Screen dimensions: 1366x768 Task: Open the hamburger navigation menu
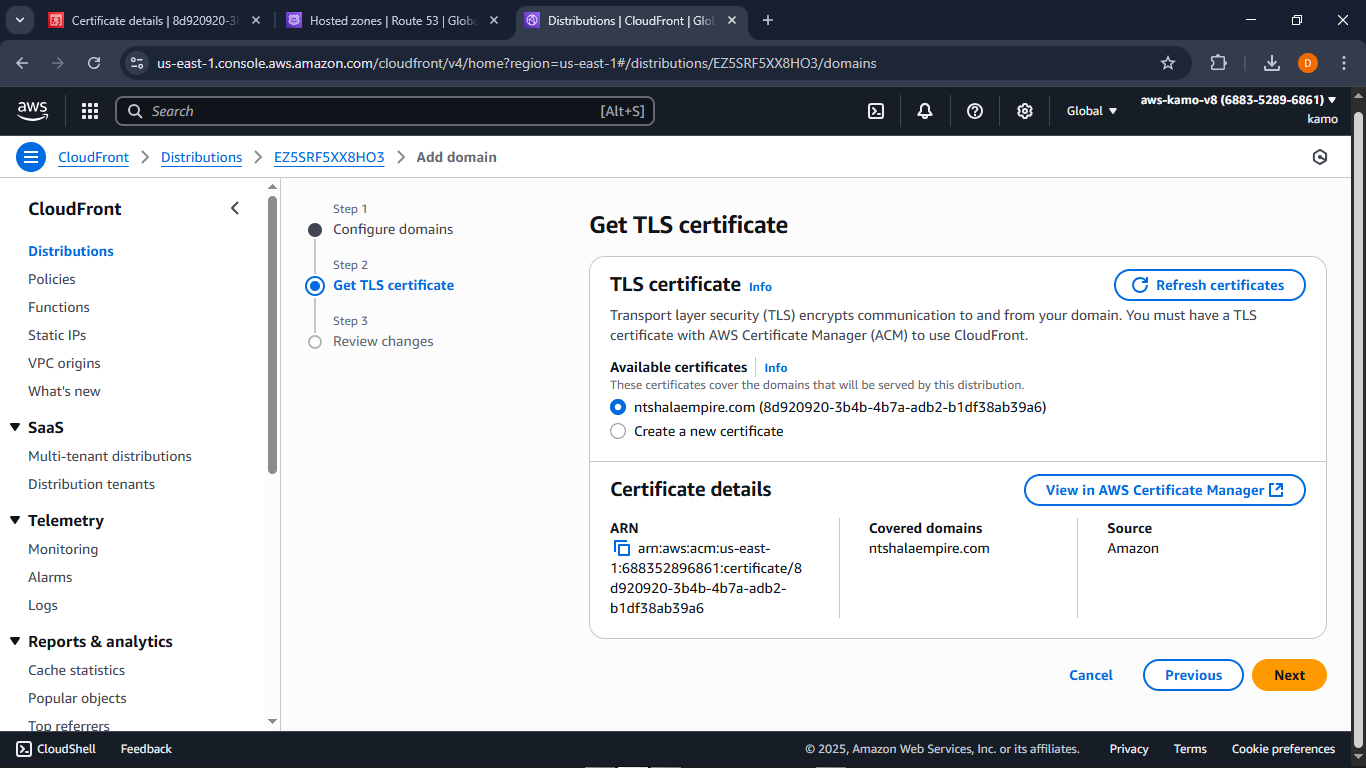[x=31, y=157]
